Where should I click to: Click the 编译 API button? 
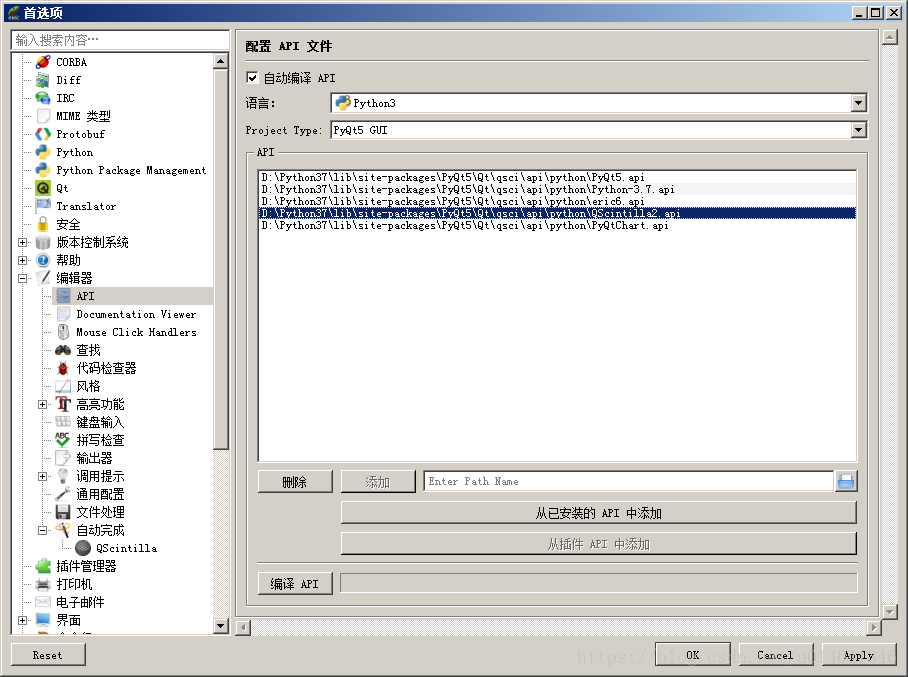(x=295, y=584)
